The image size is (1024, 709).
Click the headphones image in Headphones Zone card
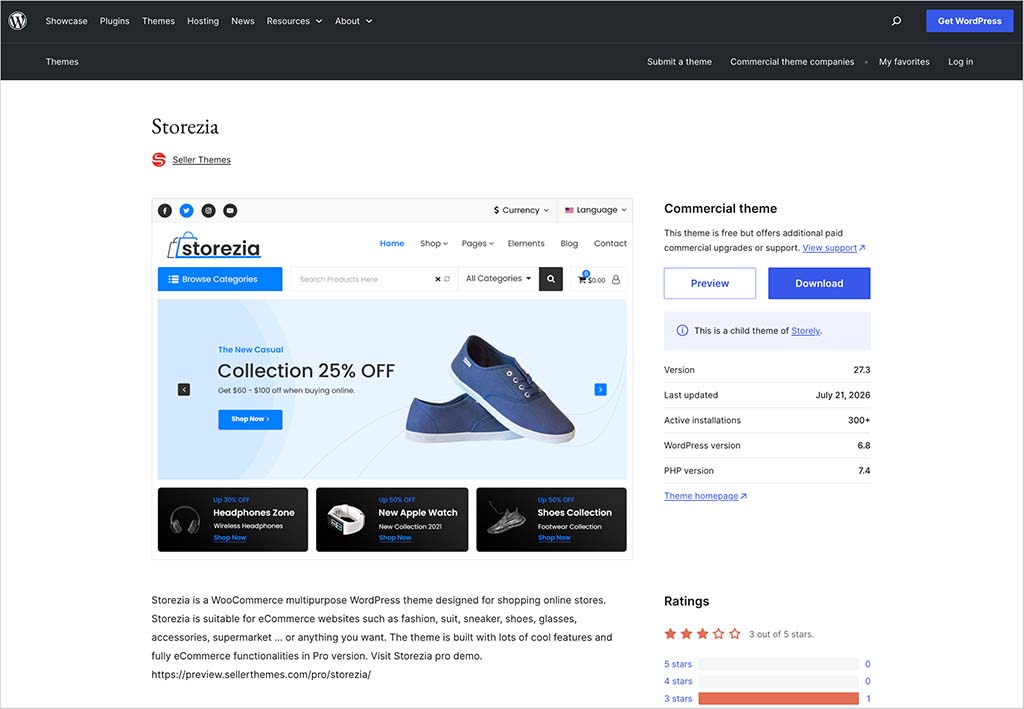click(185, 520)
